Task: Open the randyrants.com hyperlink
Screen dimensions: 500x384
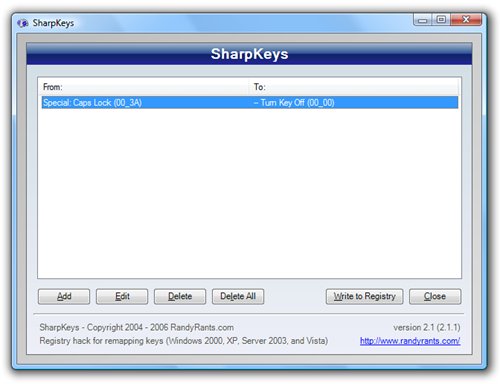Action: point(410,341)
